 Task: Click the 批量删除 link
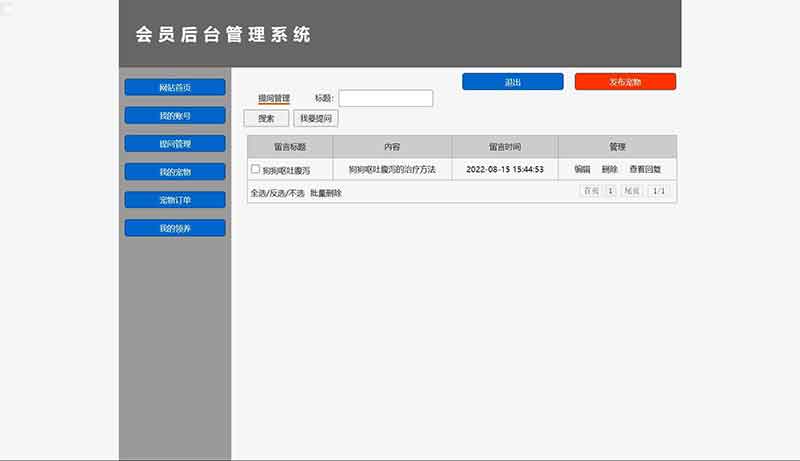[x=326, y=193]
